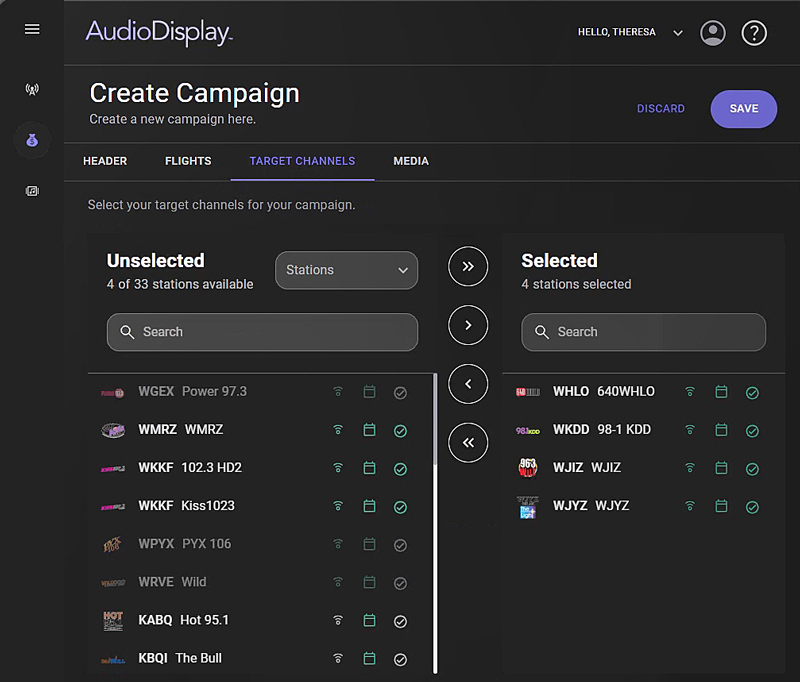Open the campaigns money bag sidebar icon
This screenshot has width=800, height=682.
32,140
